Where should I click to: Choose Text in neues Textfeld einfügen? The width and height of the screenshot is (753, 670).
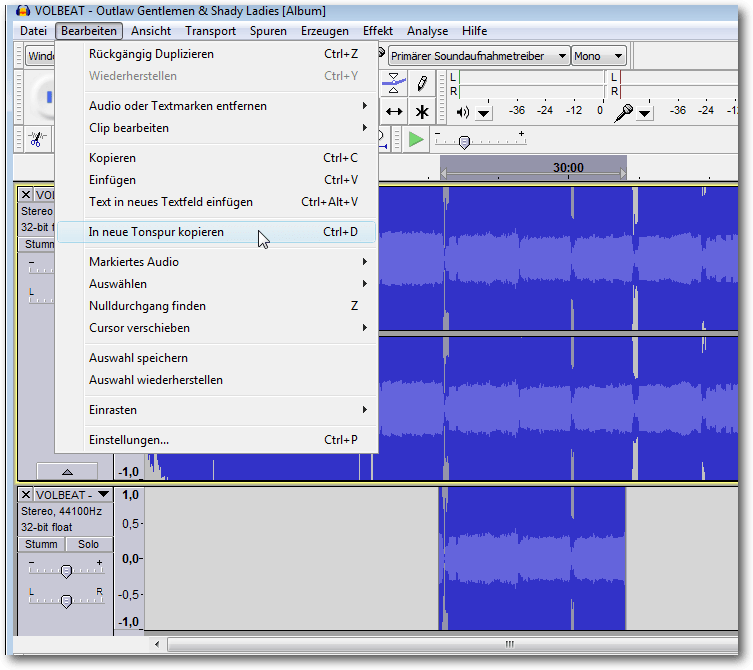coord(216,202)
